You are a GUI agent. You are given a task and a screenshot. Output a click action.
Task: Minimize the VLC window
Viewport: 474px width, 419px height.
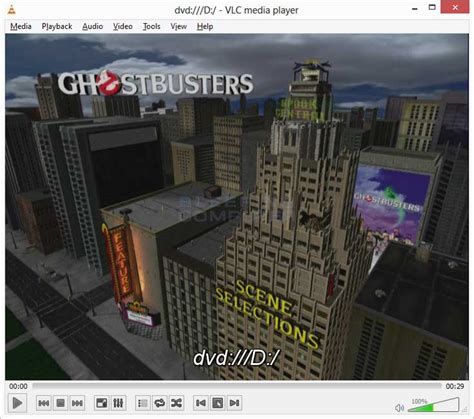pos(415,8)
